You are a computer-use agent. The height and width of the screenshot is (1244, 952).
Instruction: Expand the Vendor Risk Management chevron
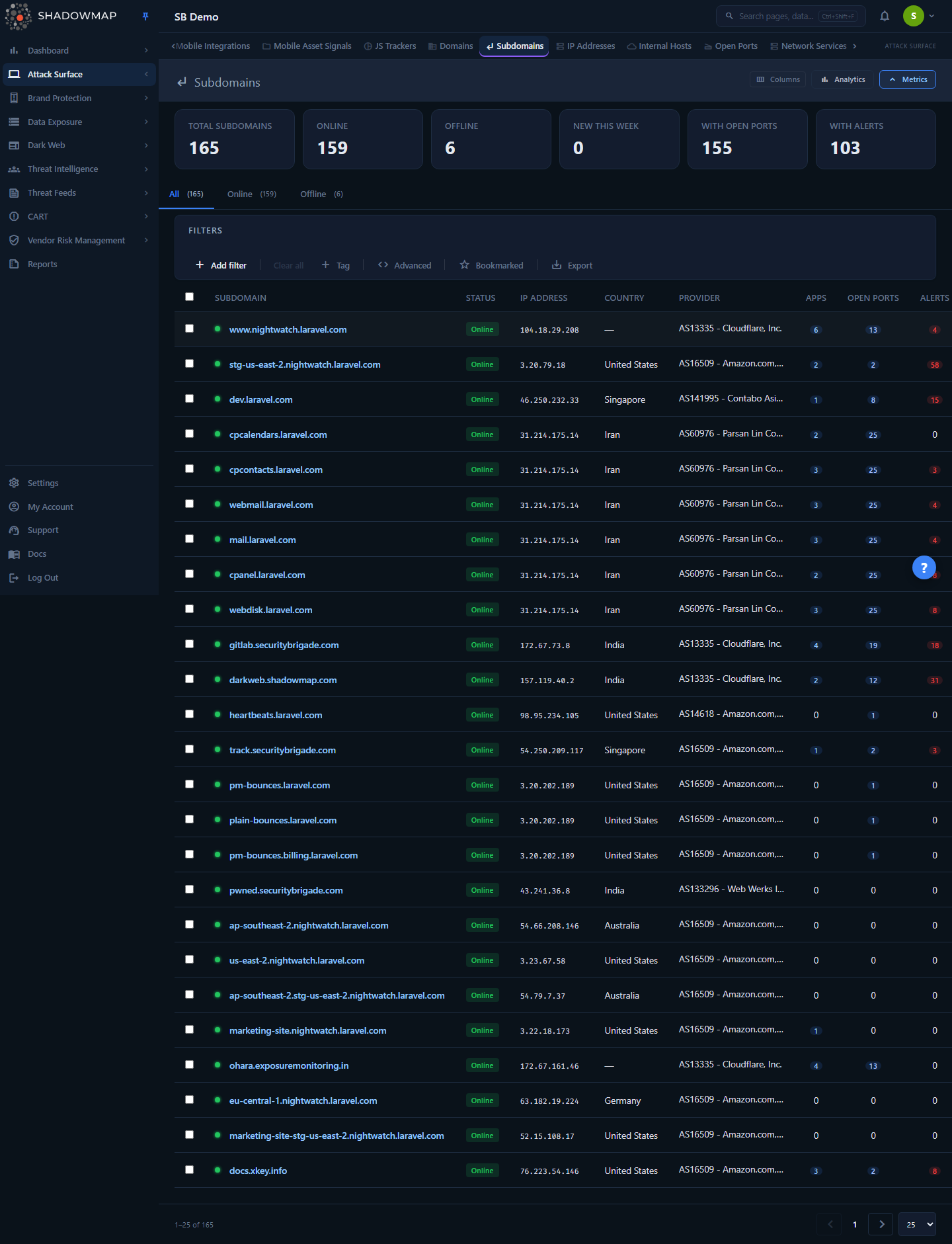146,240
